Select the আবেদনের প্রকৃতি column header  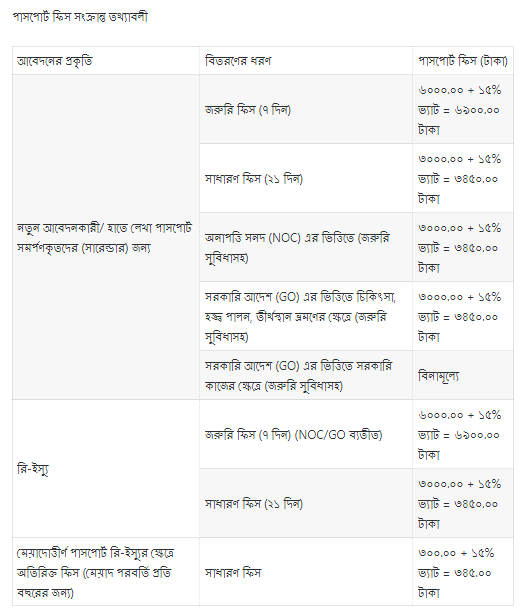pyautogui.click(x=106, y=61)
